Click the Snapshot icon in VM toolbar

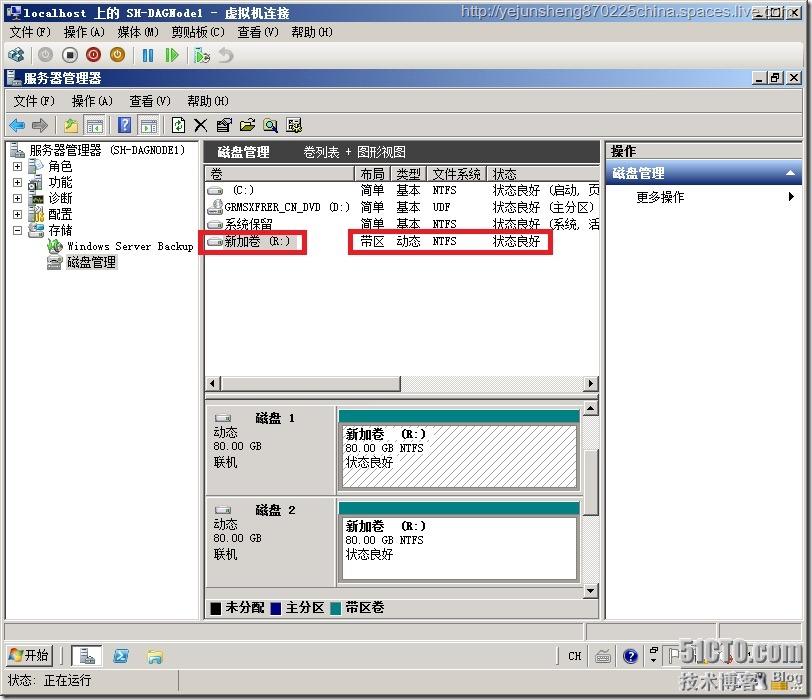tap(202, 55)
